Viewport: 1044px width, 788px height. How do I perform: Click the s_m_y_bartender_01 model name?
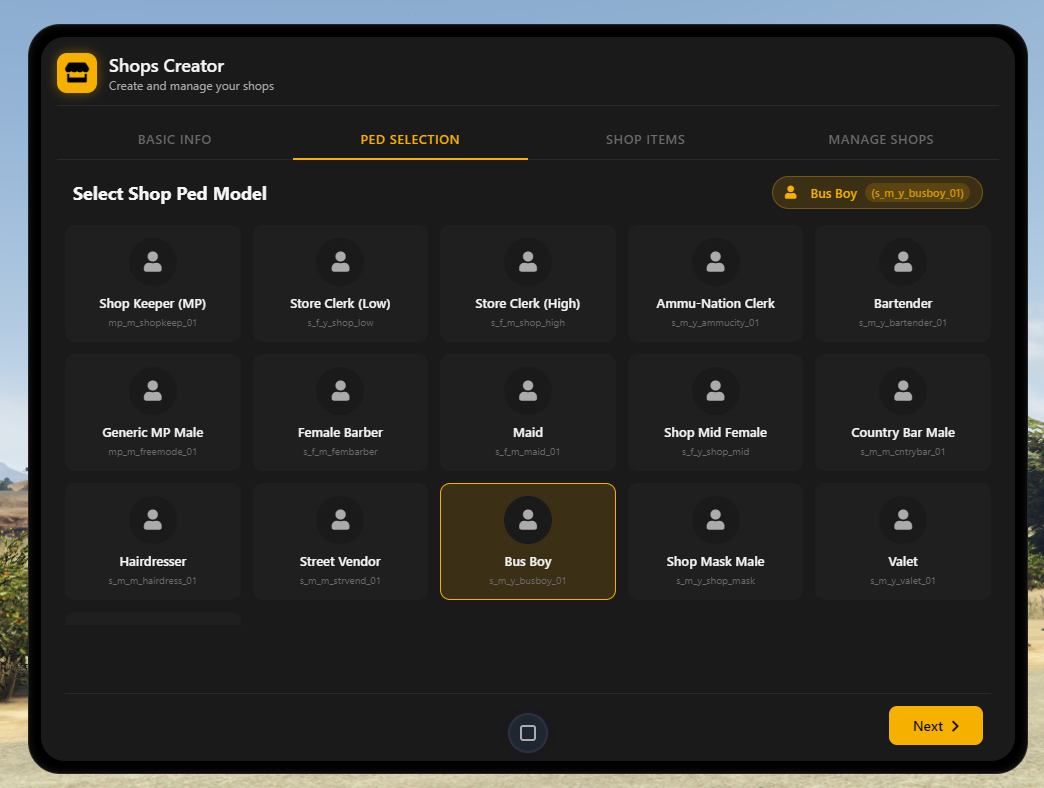903,323
